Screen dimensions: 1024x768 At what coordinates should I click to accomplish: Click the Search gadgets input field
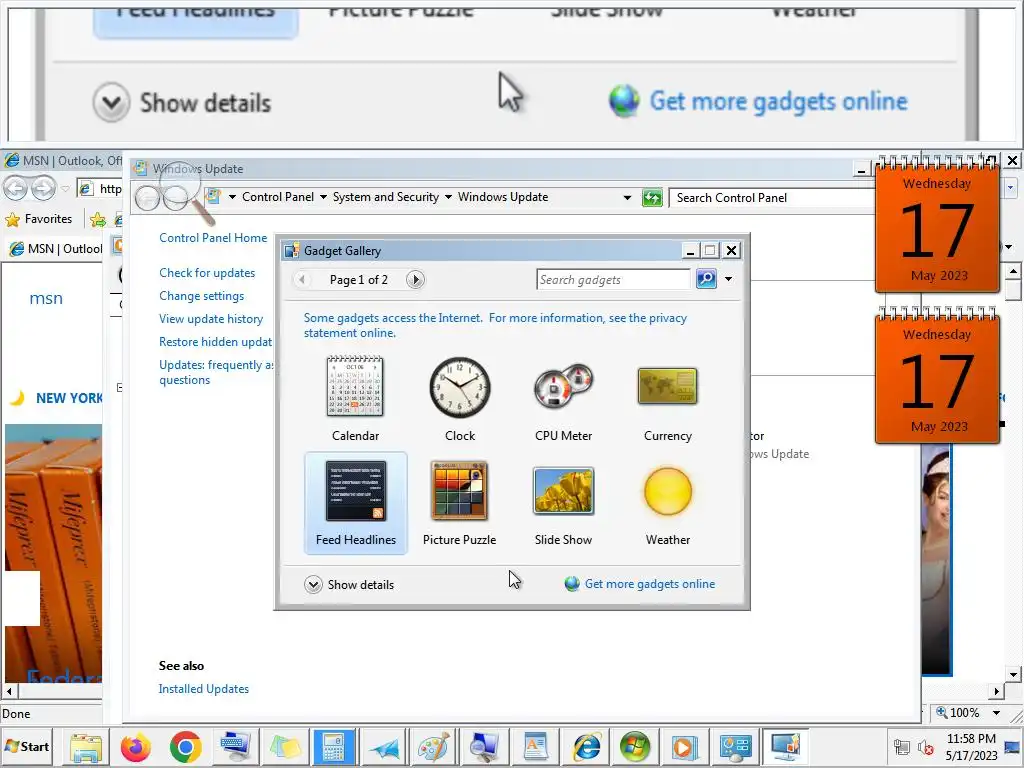[x=613, y=280]
